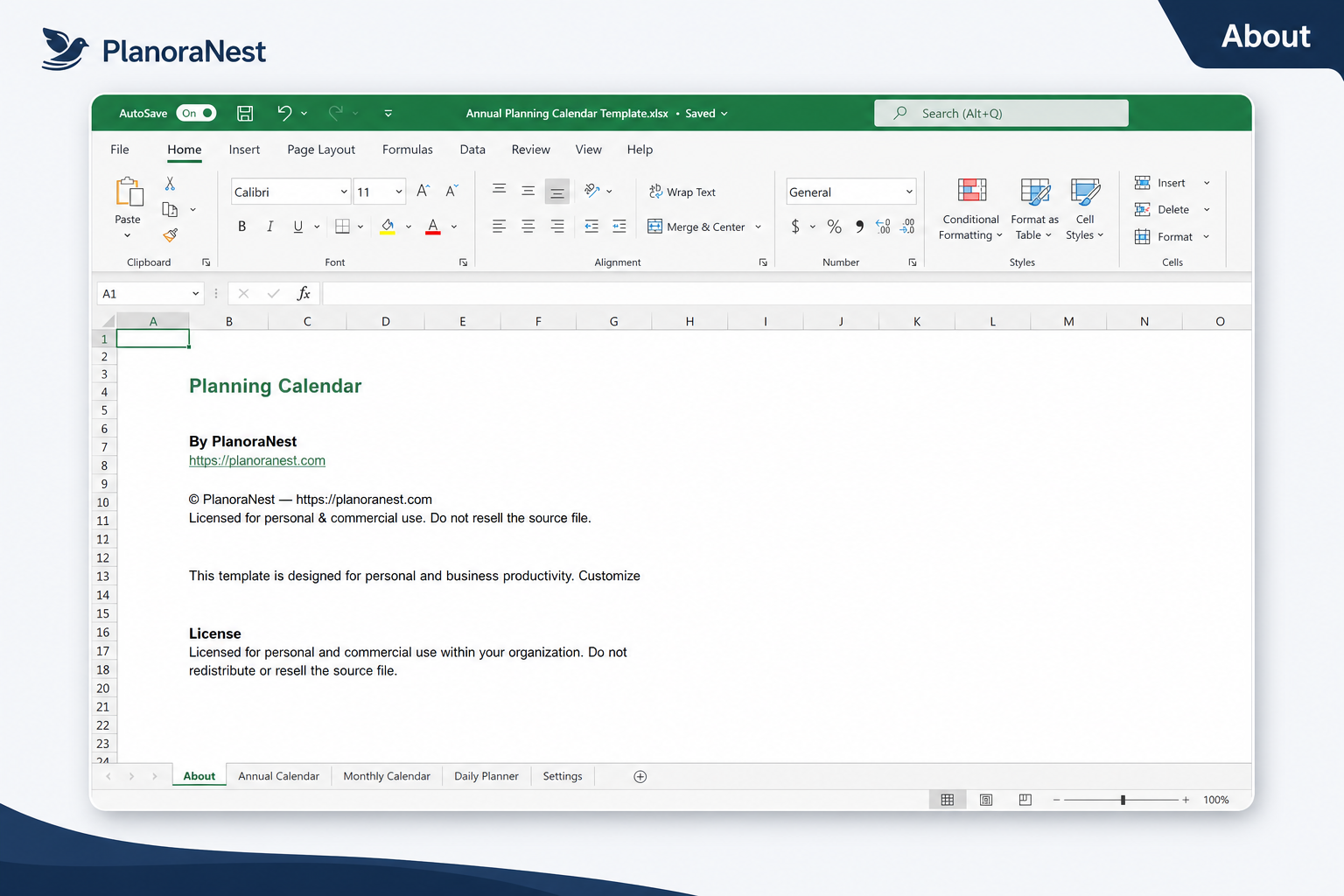Screen dimensions: 1344x896
Task: Open the Calibri font name dropdown
Action: coord(344,192)
